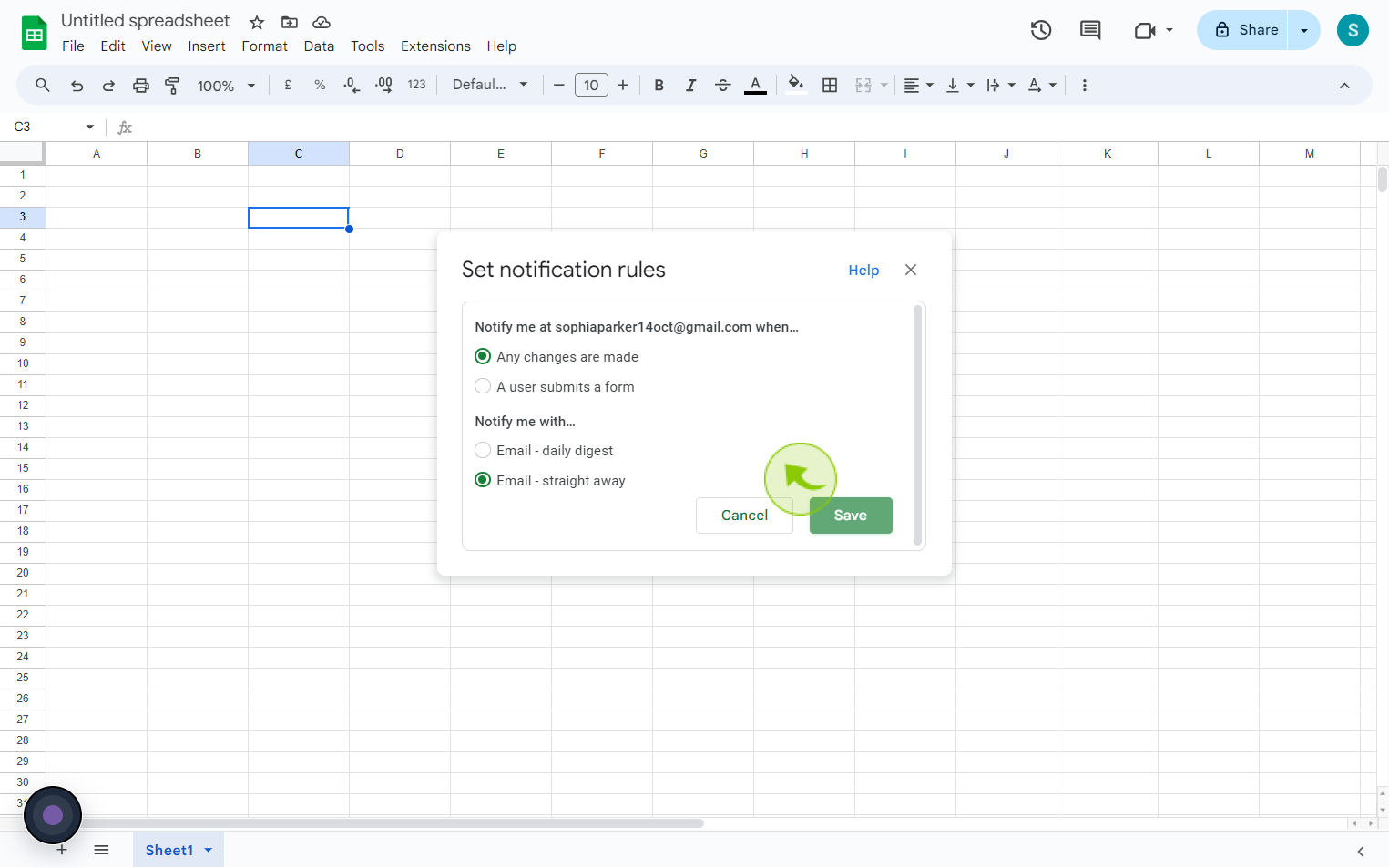Open the Data menu
Viewport: 1389px width, 868px height.
point(319,46)
